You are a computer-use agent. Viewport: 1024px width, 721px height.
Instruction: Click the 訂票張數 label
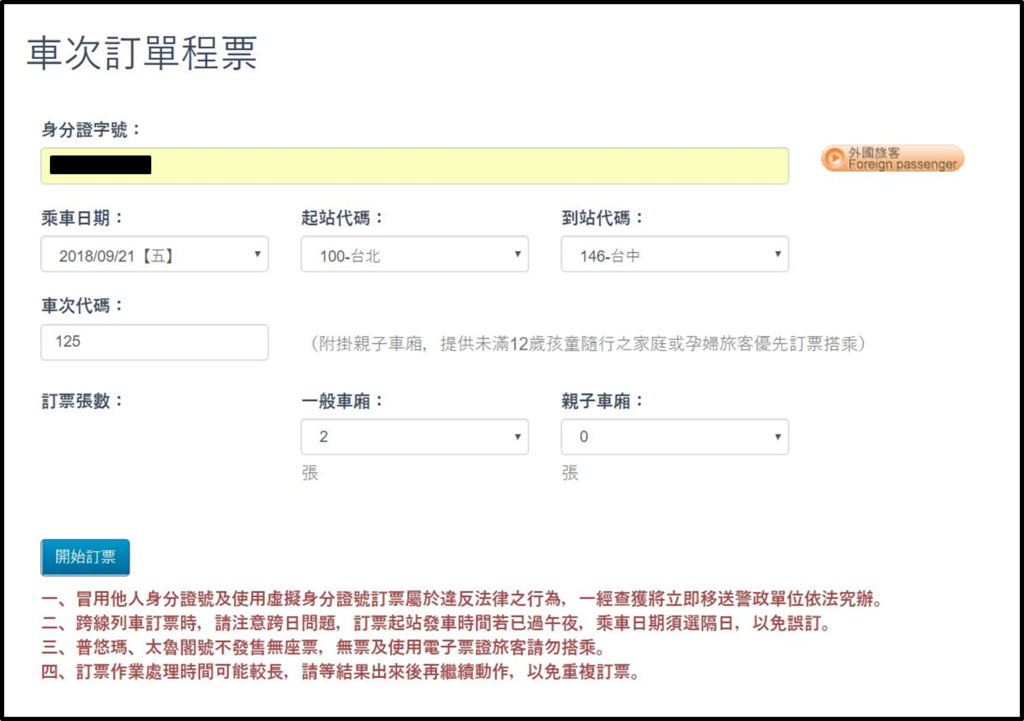click(82, 400)
